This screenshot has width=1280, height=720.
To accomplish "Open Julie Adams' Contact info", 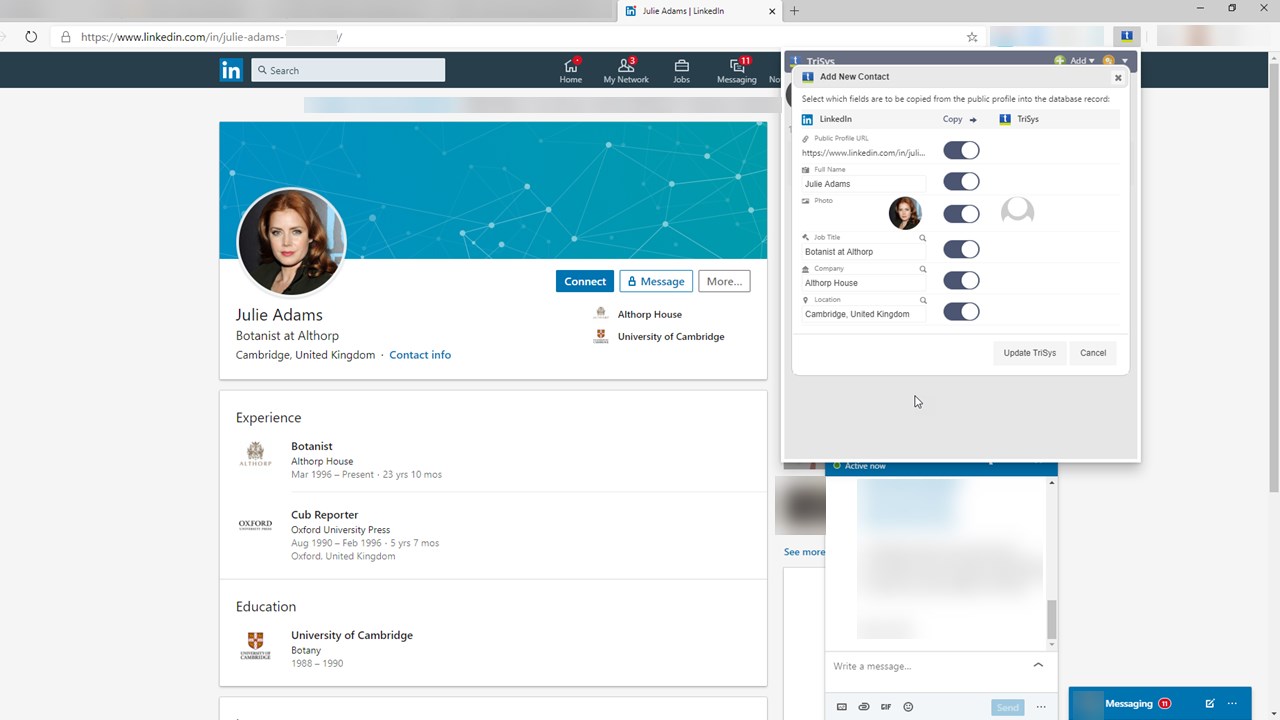I will pos(420,355).
